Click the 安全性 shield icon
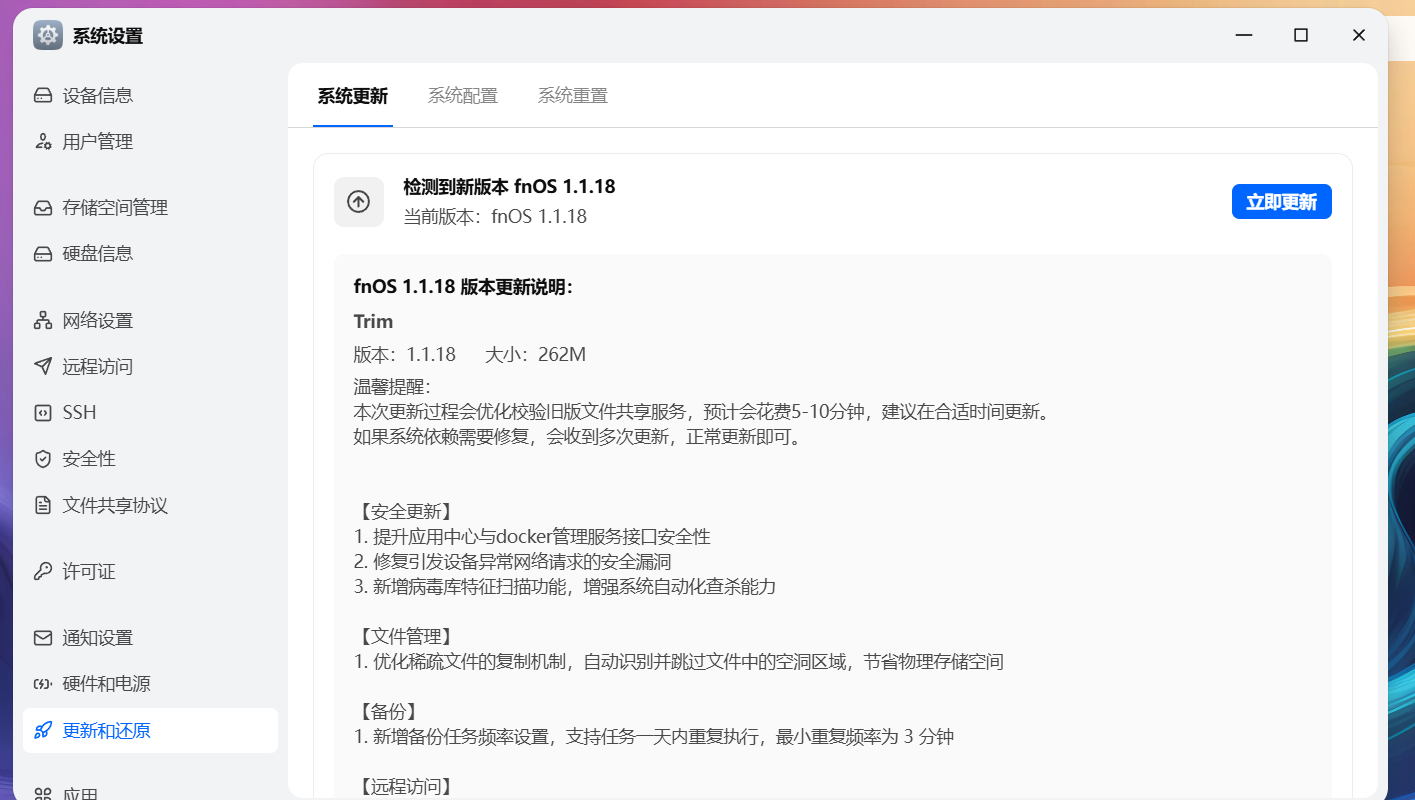 click(x=41, y=458)
